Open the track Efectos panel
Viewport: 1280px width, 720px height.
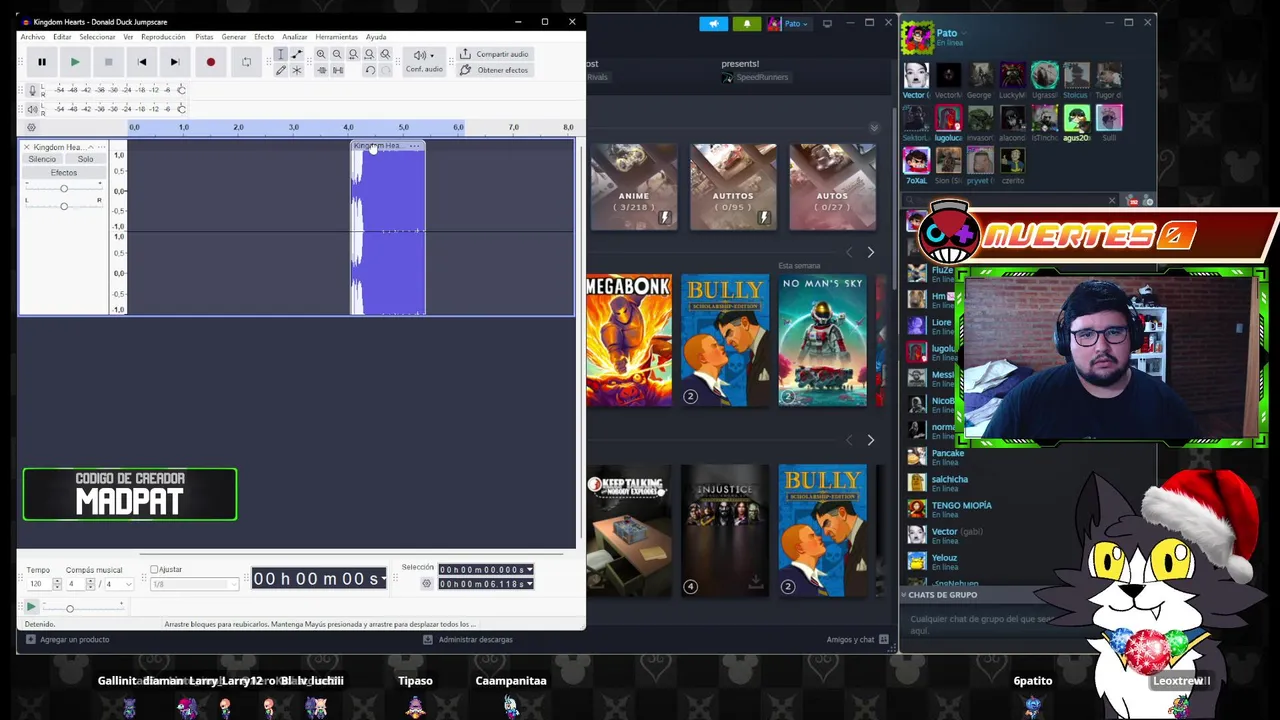click(64, 173)
